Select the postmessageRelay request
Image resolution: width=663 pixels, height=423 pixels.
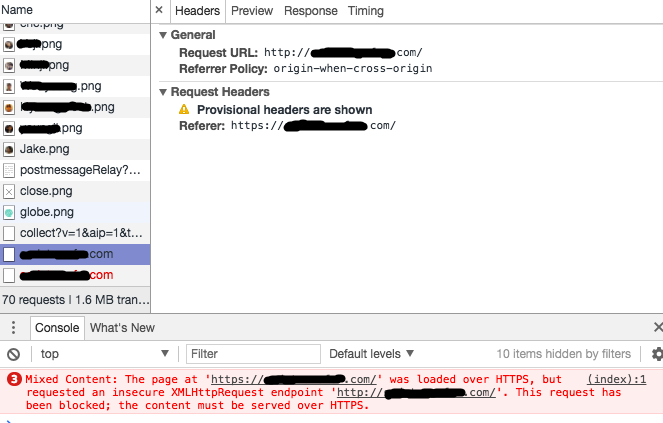(x=75, y=170)
